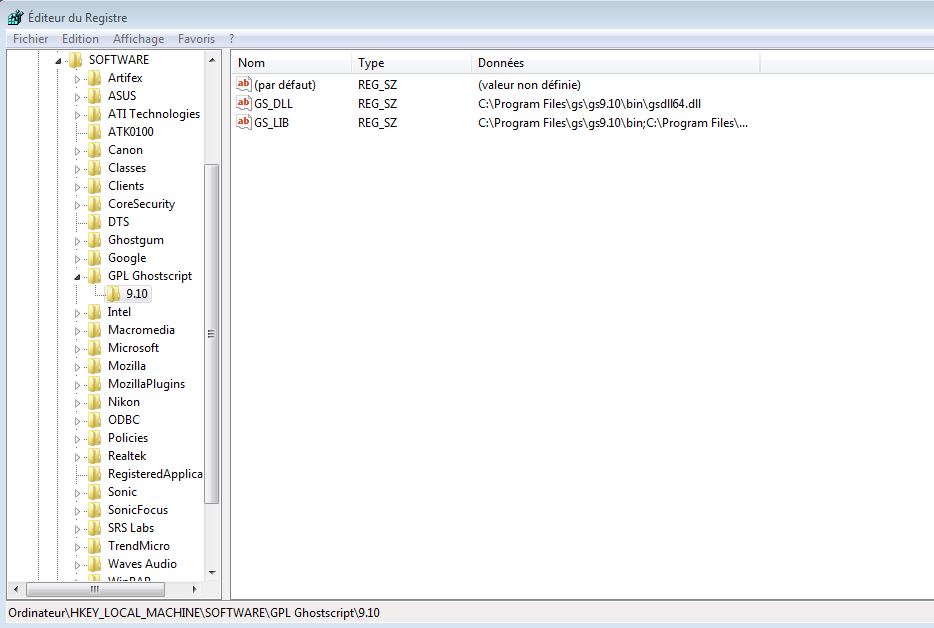The image size is (934, 628).
Task: Select the SonicFocus key
Action: click(138, 510)
